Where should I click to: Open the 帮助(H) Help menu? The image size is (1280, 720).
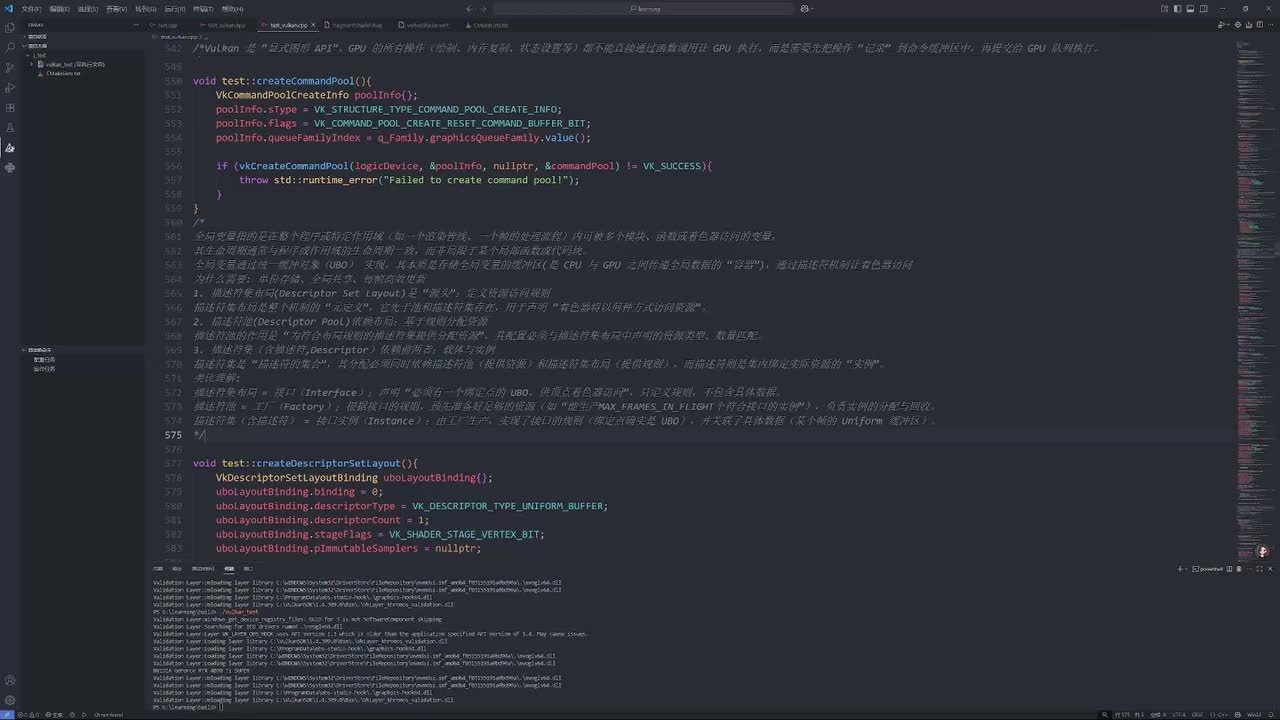click(232, 8)
